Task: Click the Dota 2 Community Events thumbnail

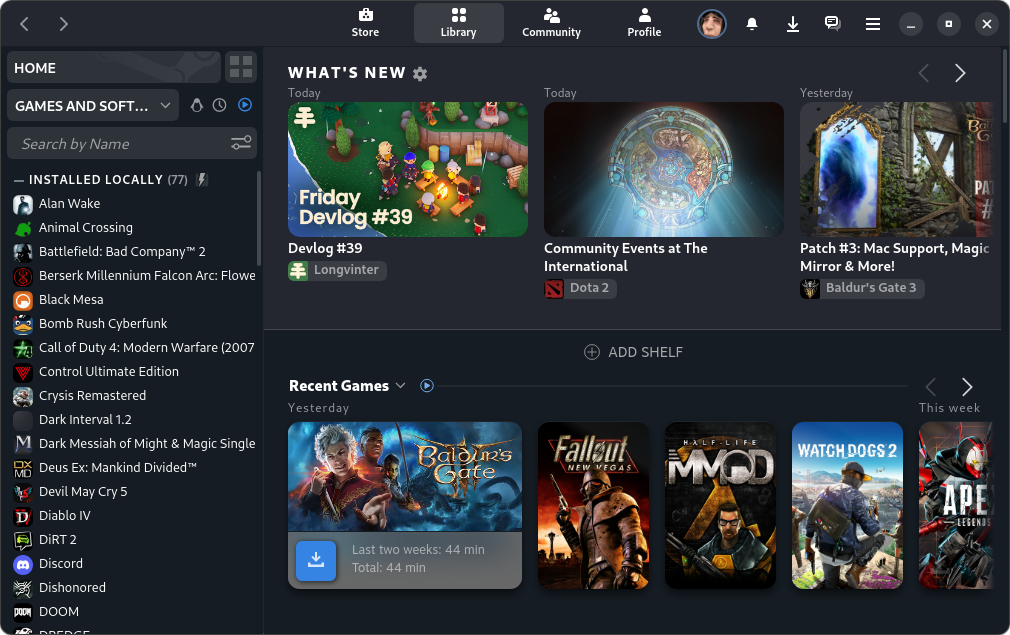Action: tap(663, 169)
